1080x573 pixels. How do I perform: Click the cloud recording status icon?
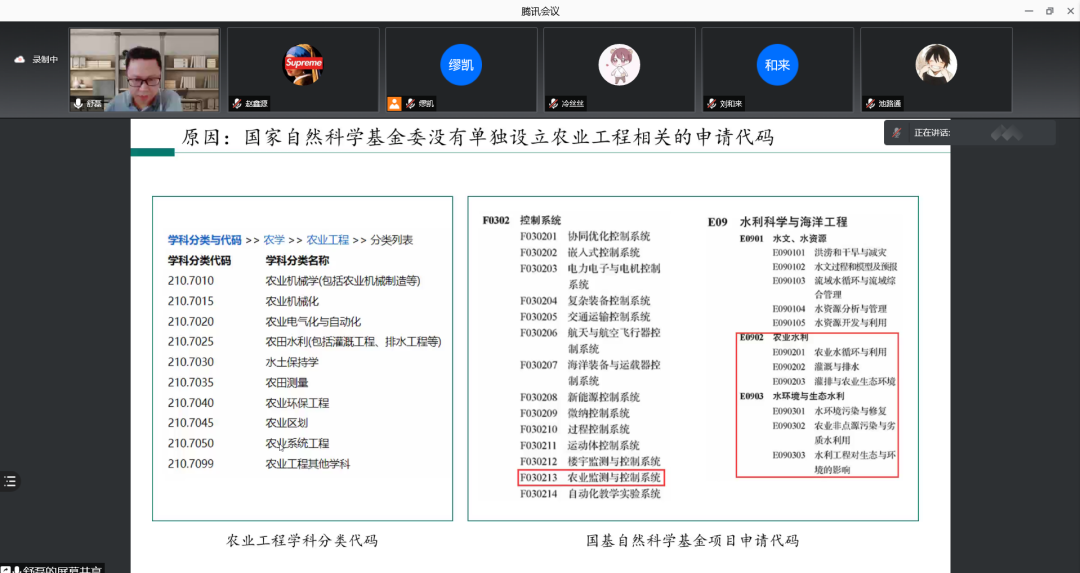[x=19, y=60]
